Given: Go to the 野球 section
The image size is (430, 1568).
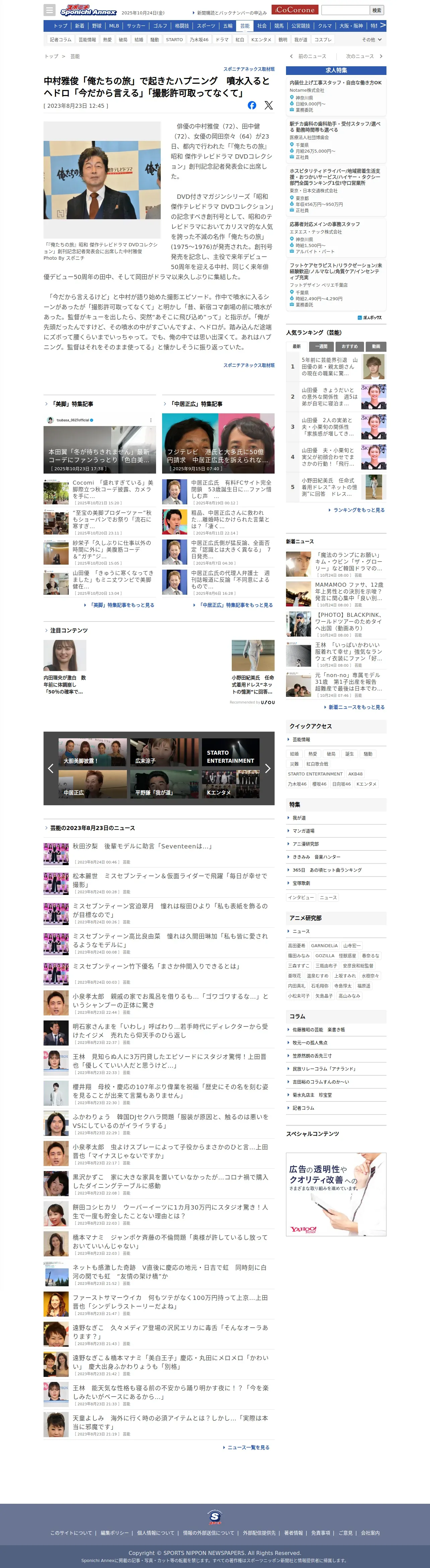Looking at the screenshot, I should [x=97, y=26].
